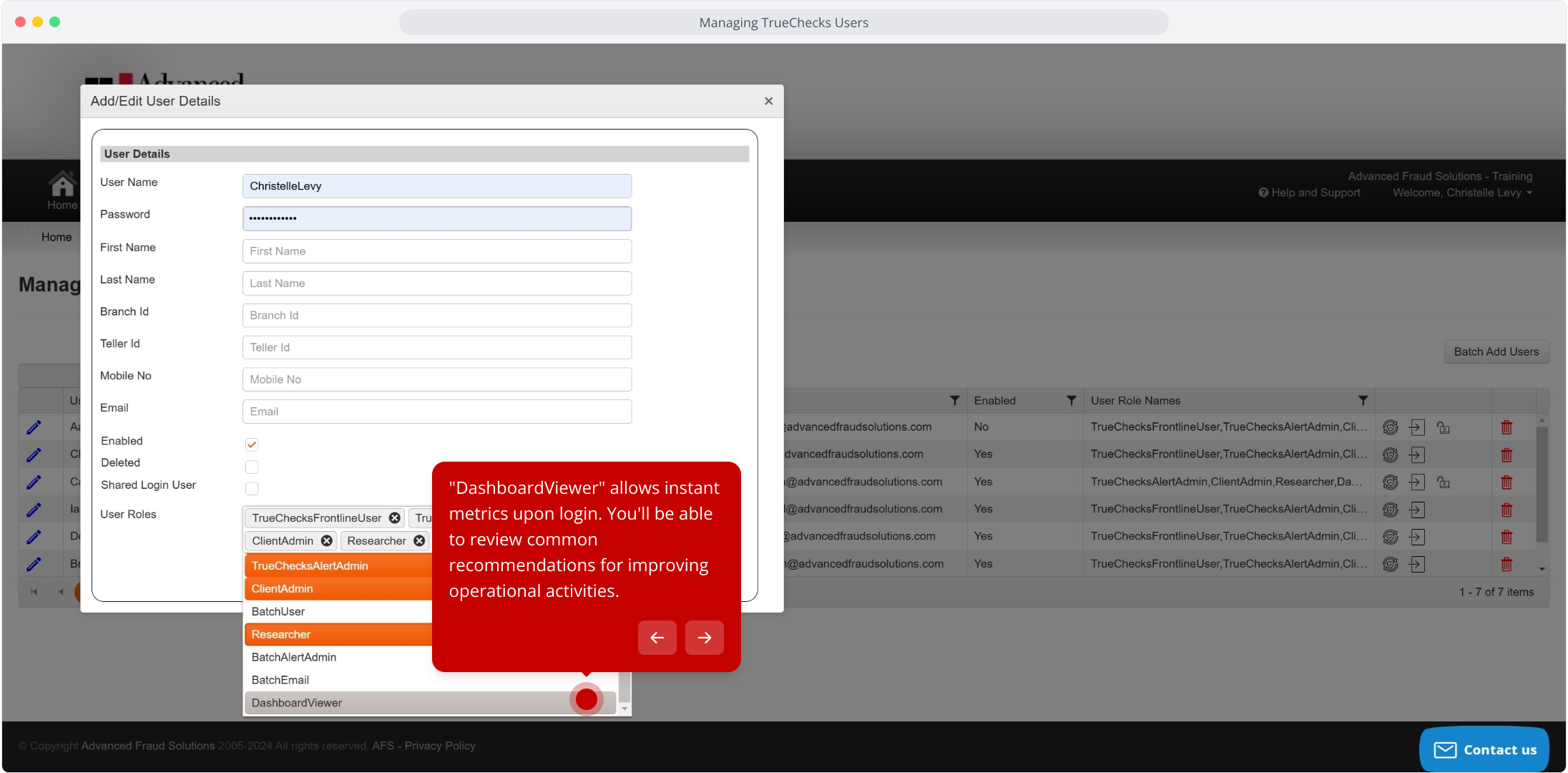Click into the First Name field
The image size is (1568, 773).
(437, 251)
